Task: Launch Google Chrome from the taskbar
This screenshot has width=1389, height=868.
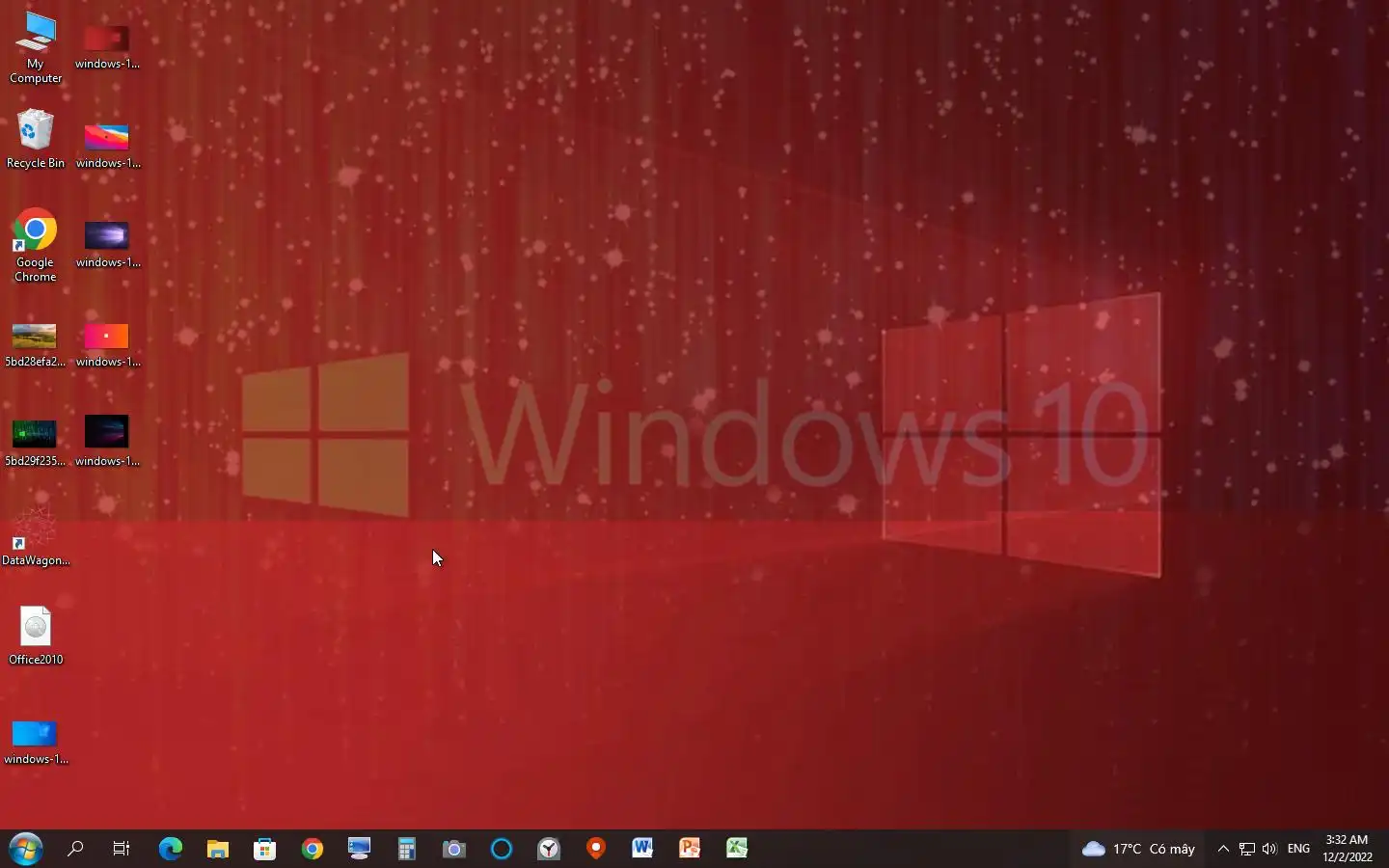Action: pos(313,849)
